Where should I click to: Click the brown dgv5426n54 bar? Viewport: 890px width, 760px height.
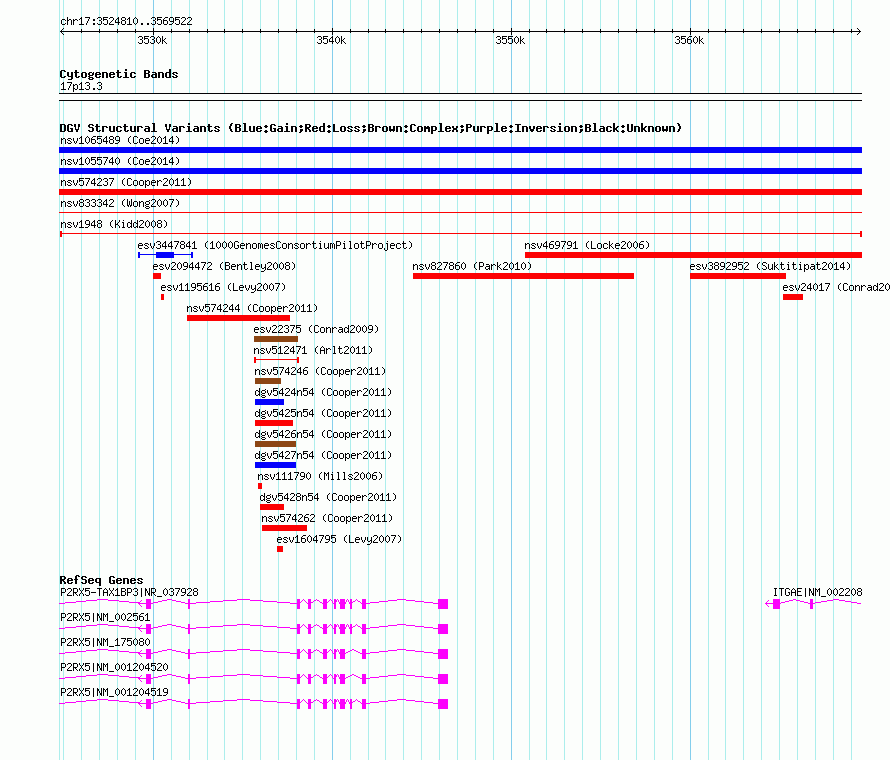coord(275,444)
